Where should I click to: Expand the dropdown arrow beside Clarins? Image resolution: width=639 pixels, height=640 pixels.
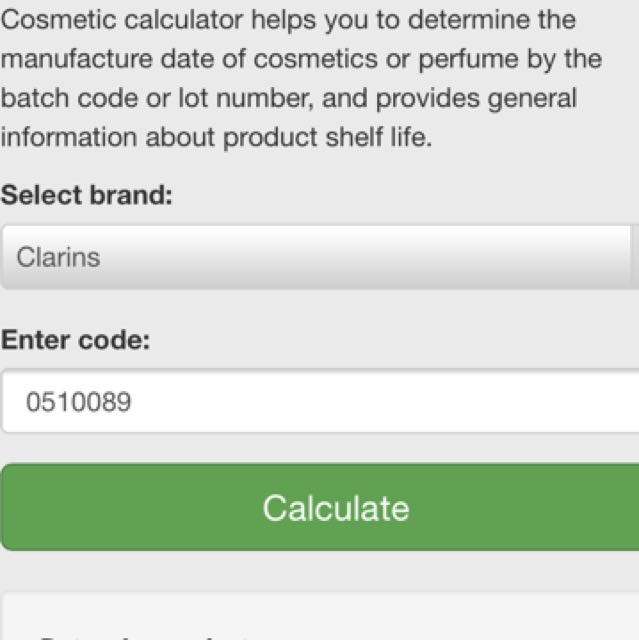tap(635, 257)
